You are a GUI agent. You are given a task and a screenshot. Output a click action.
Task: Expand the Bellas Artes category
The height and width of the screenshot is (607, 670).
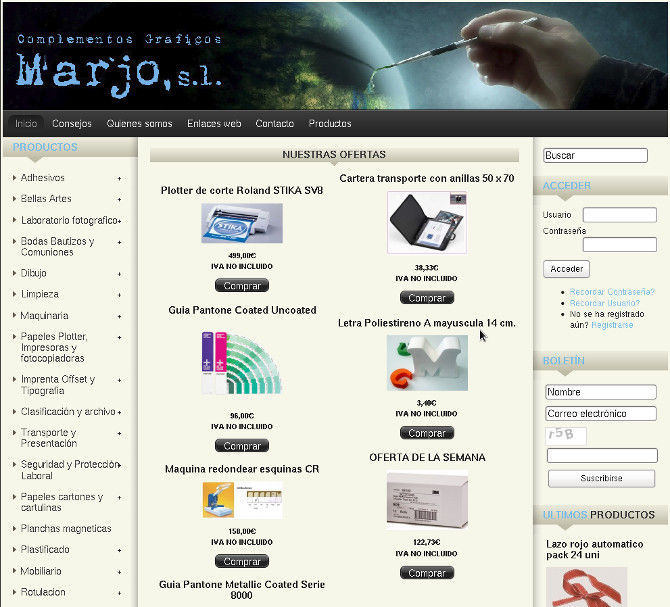(x=119, y=199)
